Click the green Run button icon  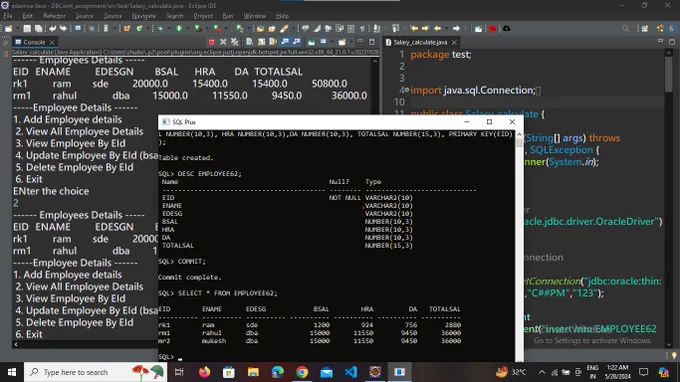pyautogui.click(x=179, y=29)
